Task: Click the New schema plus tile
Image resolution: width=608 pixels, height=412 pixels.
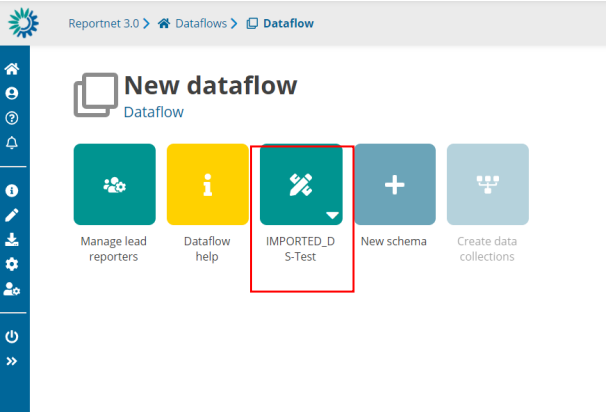Action: pyautogui.click(x=394, y=184)
